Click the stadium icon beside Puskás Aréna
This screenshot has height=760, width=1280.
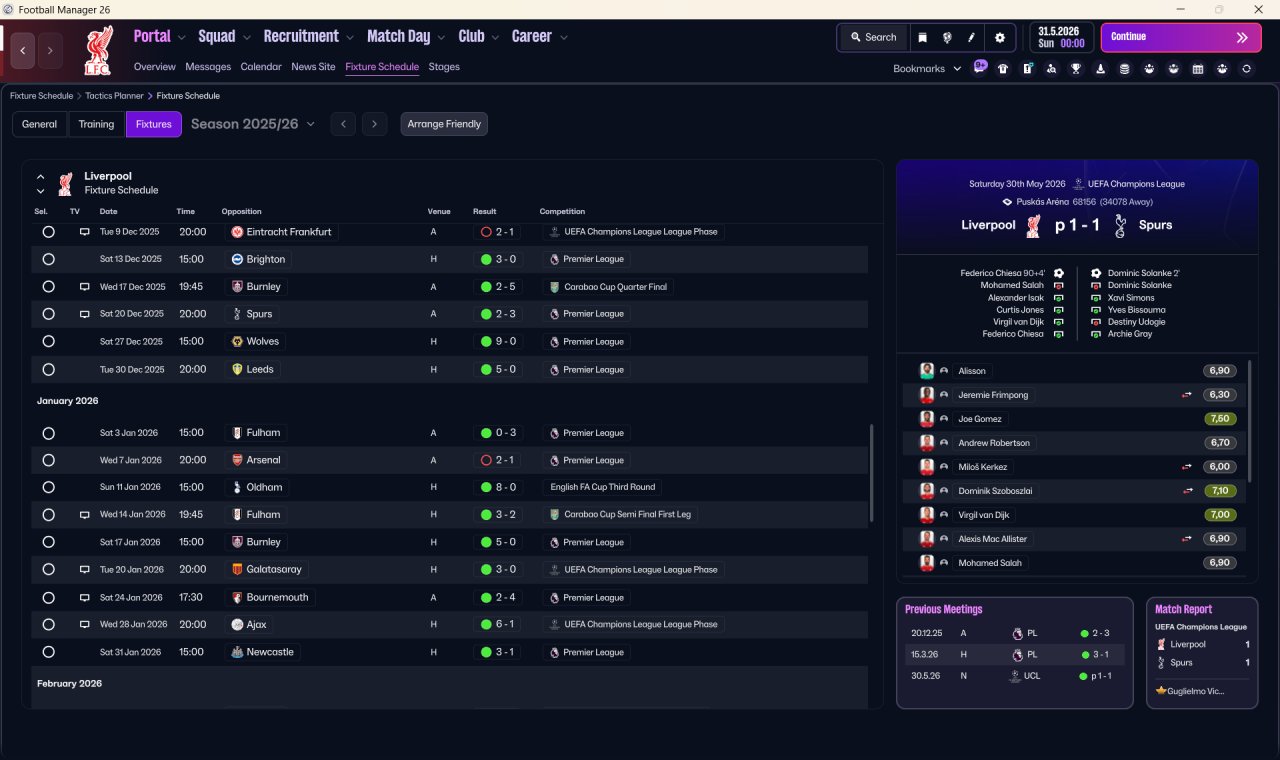[1008, 202]
